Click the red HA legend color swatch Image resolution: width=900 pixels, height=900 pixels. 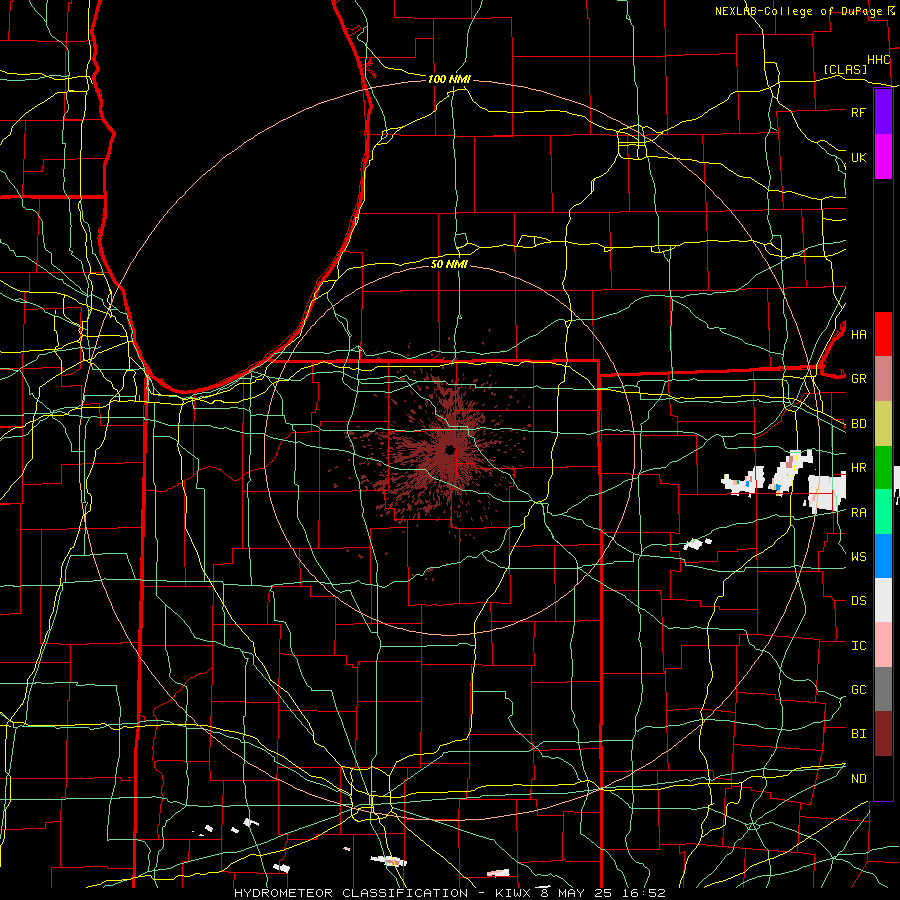[x=883, y=334]
